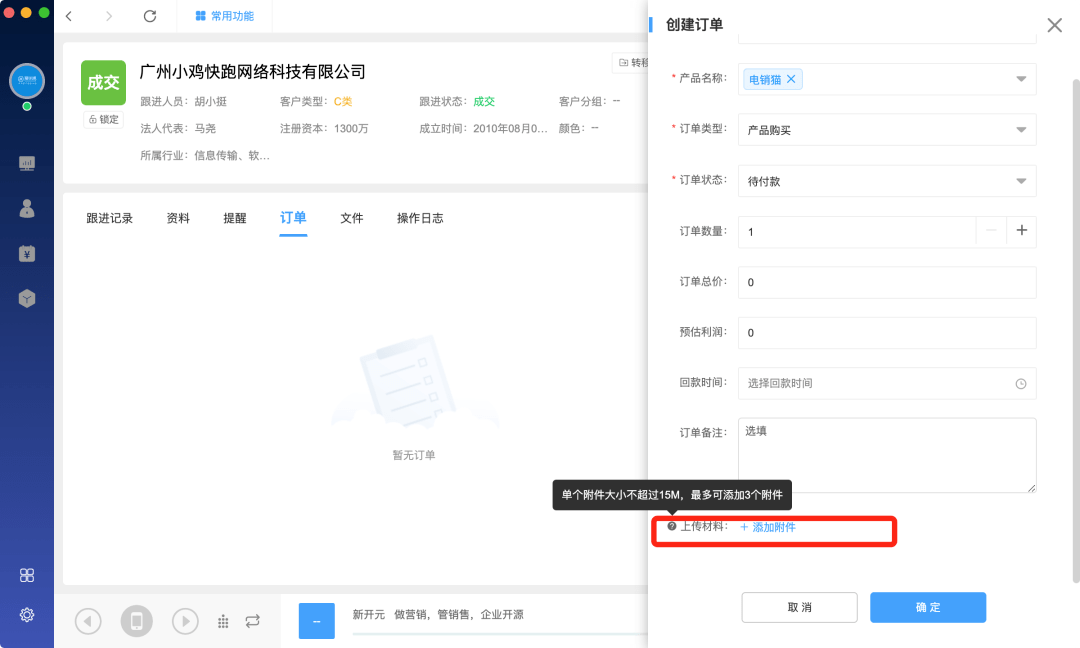Go forward with the right arrow

pos(109,16)
